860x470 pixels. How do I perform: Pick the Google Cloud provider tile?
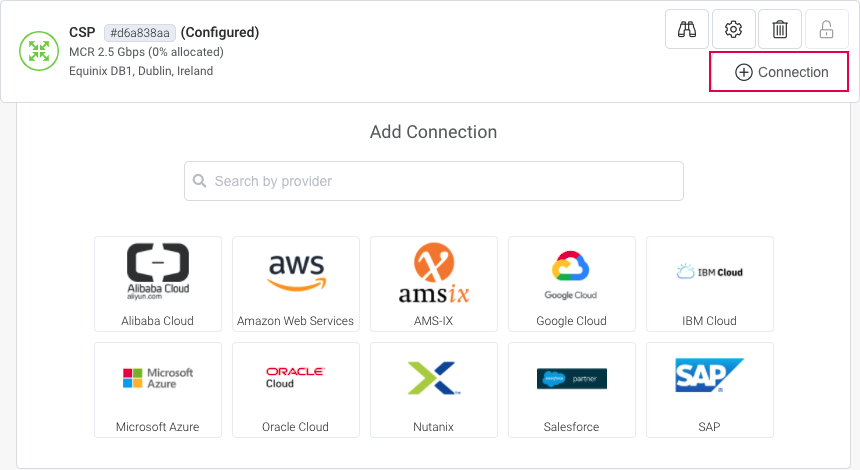pos(572,284)
